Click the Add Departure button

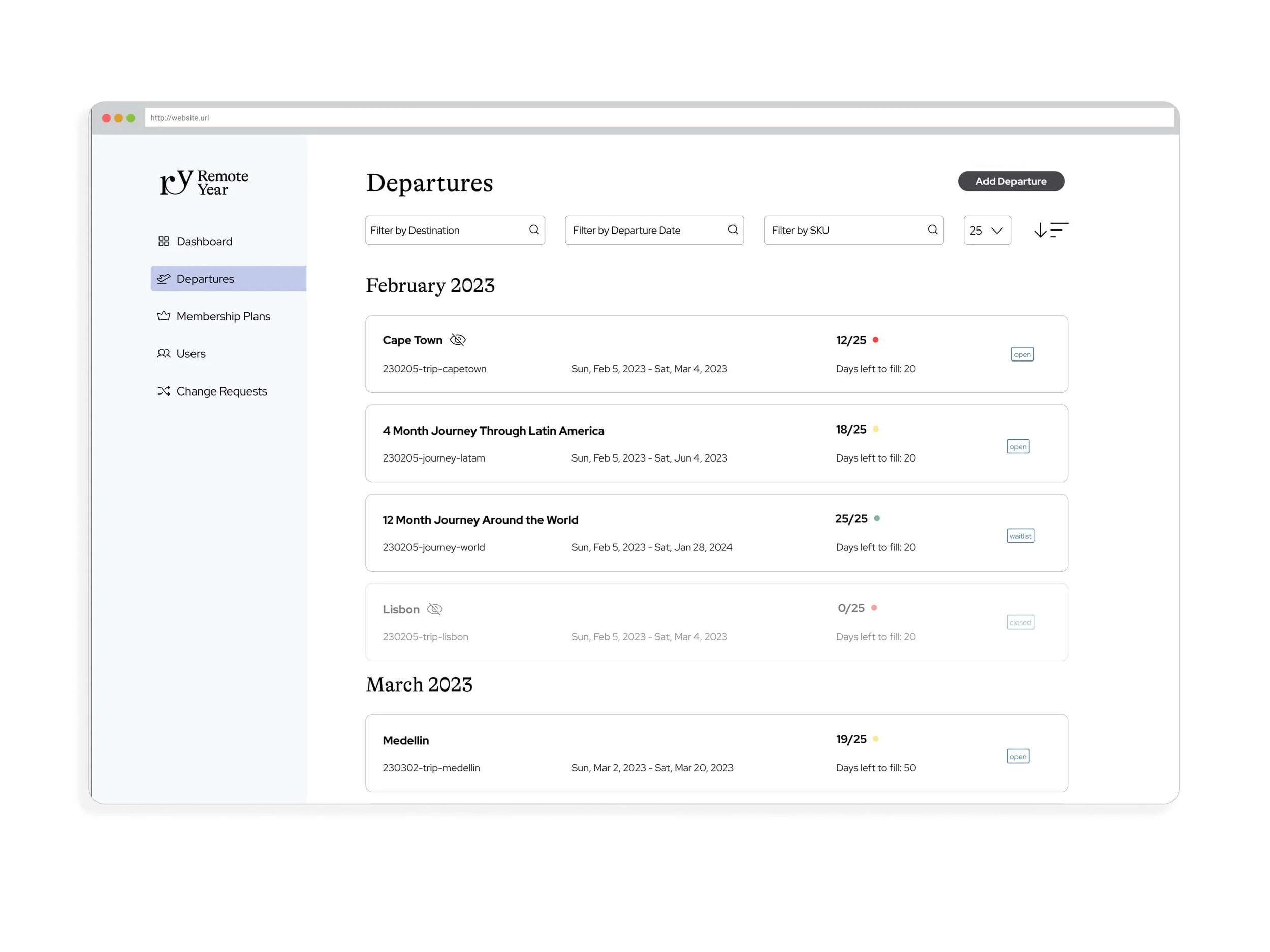click(x=1010, y=181)
